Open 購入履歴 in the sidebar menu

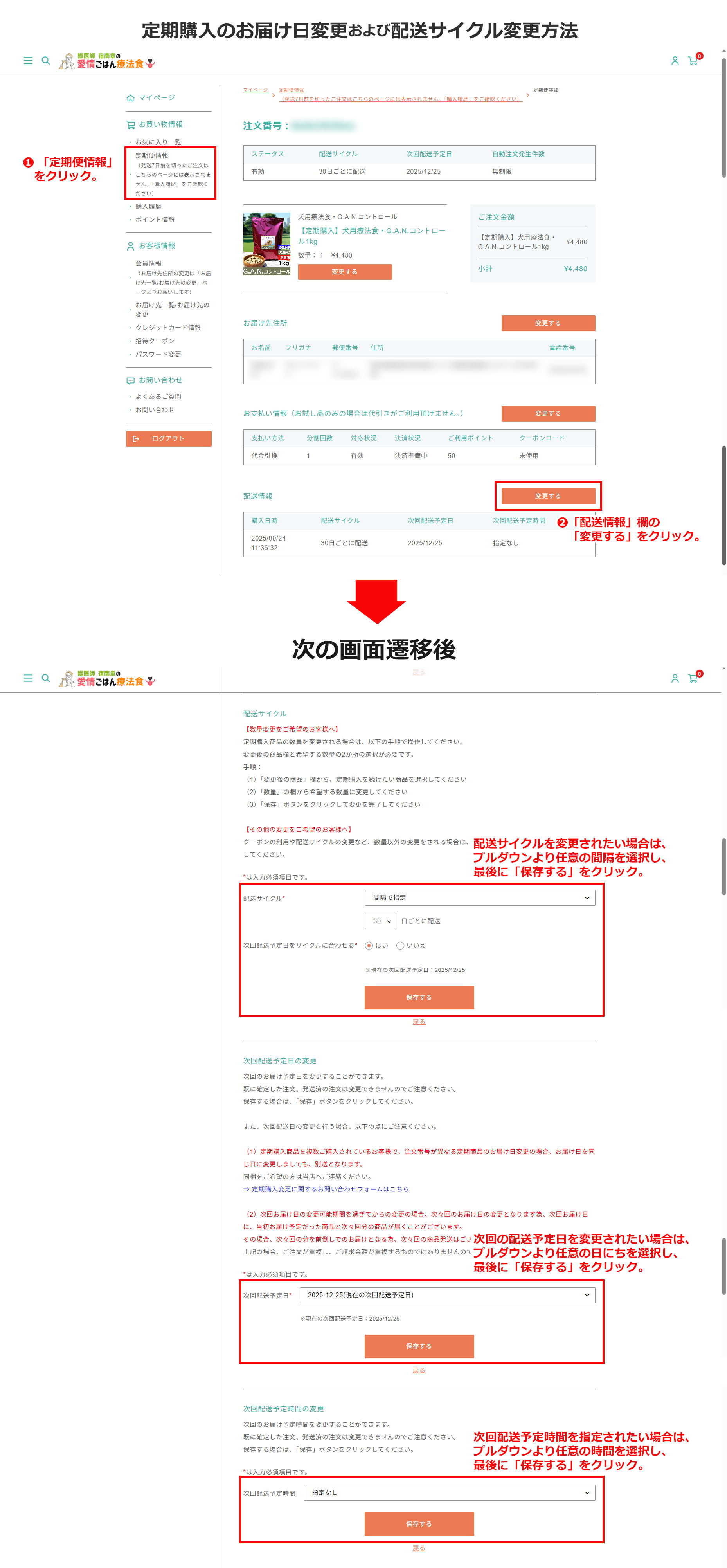[x=148, y=206]
